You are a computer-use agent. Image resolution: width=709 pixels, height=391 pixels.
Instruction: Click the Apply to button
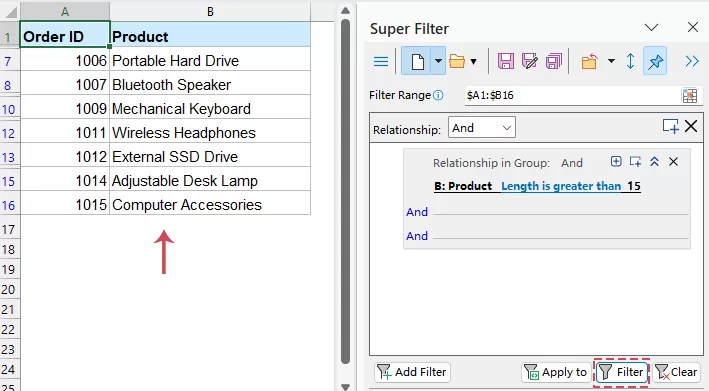click(x=556, y=372)
